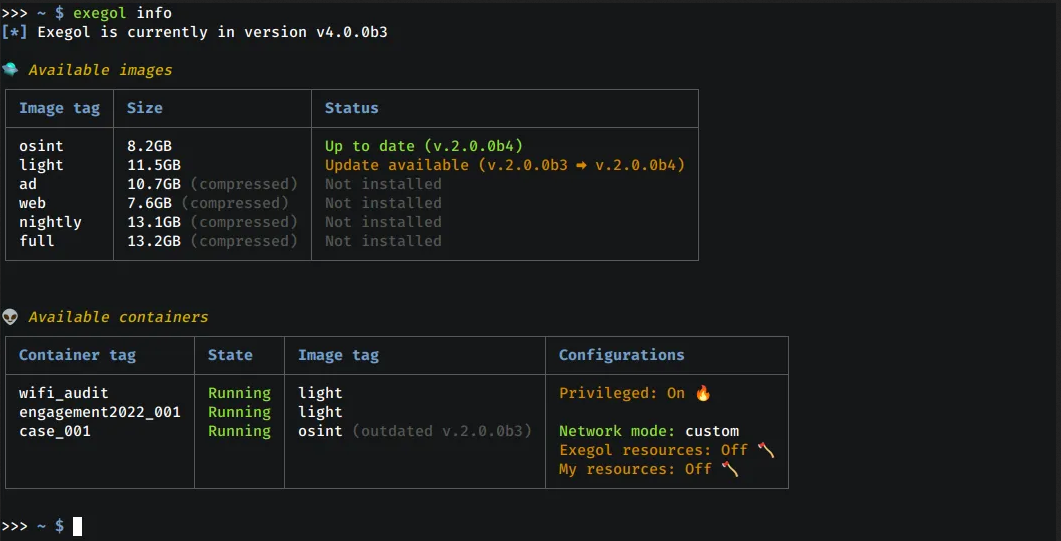Click the axe emoji after Exegol resources: Off

(766, 450)
